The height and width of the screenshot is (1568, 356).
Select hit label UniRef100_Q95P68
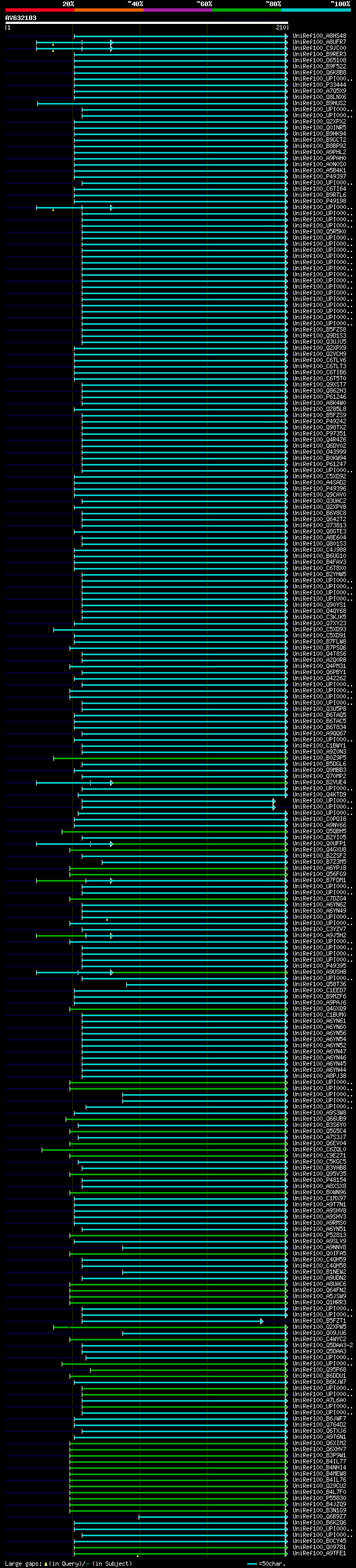[x=319, y=1370]
